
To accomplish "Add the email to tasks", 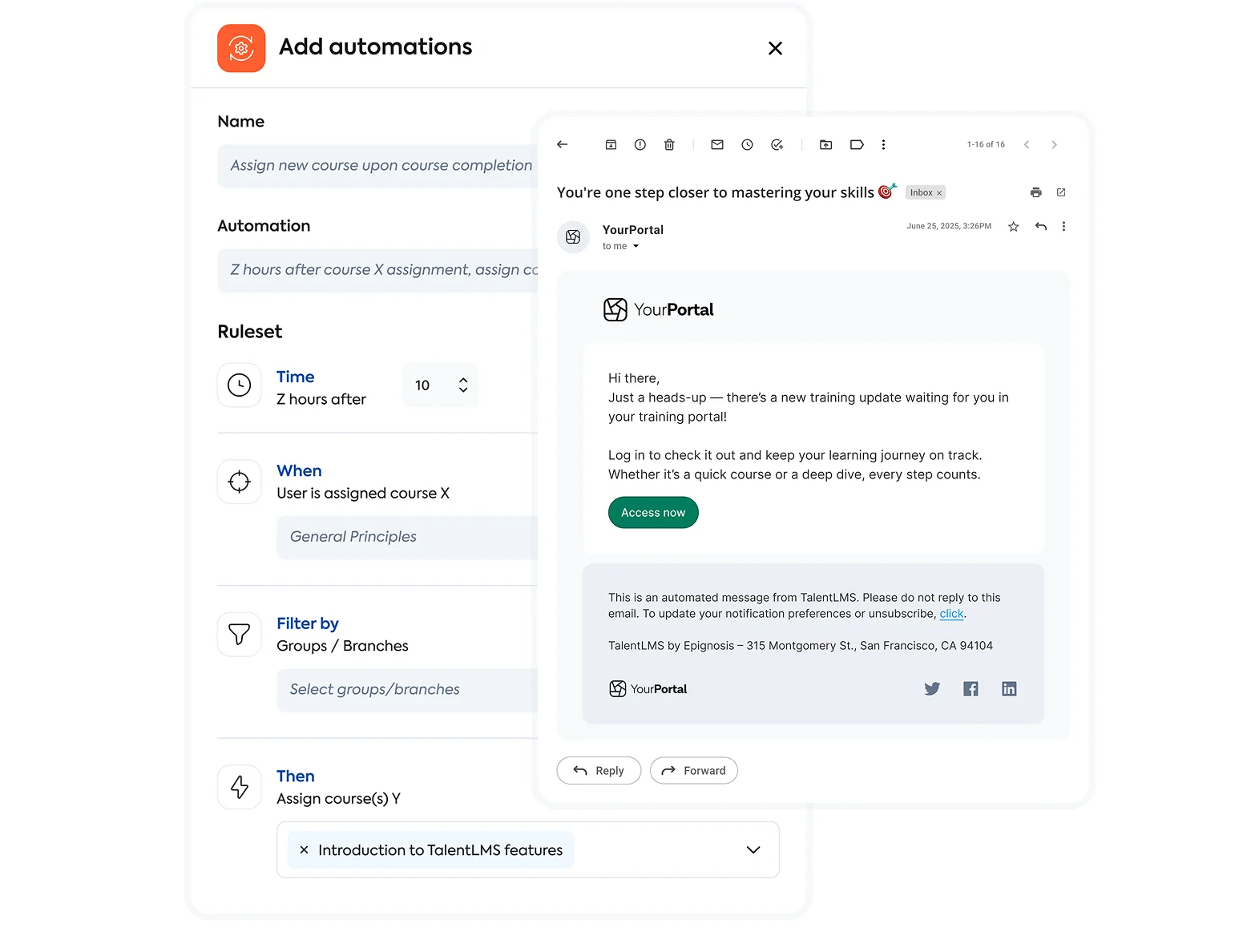I will (x=777, y=145).
